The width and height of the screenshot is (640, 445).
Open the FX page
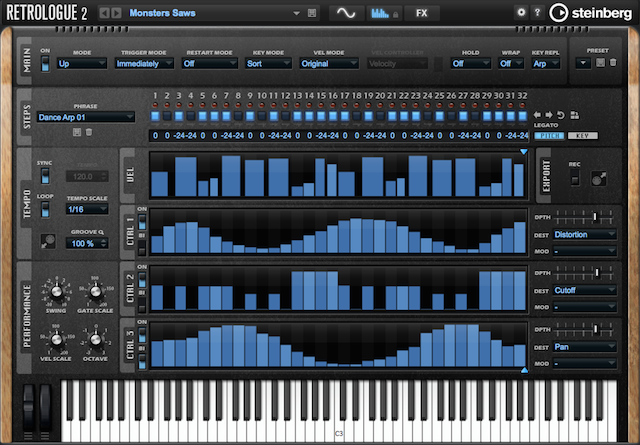[x=422, y=13]
